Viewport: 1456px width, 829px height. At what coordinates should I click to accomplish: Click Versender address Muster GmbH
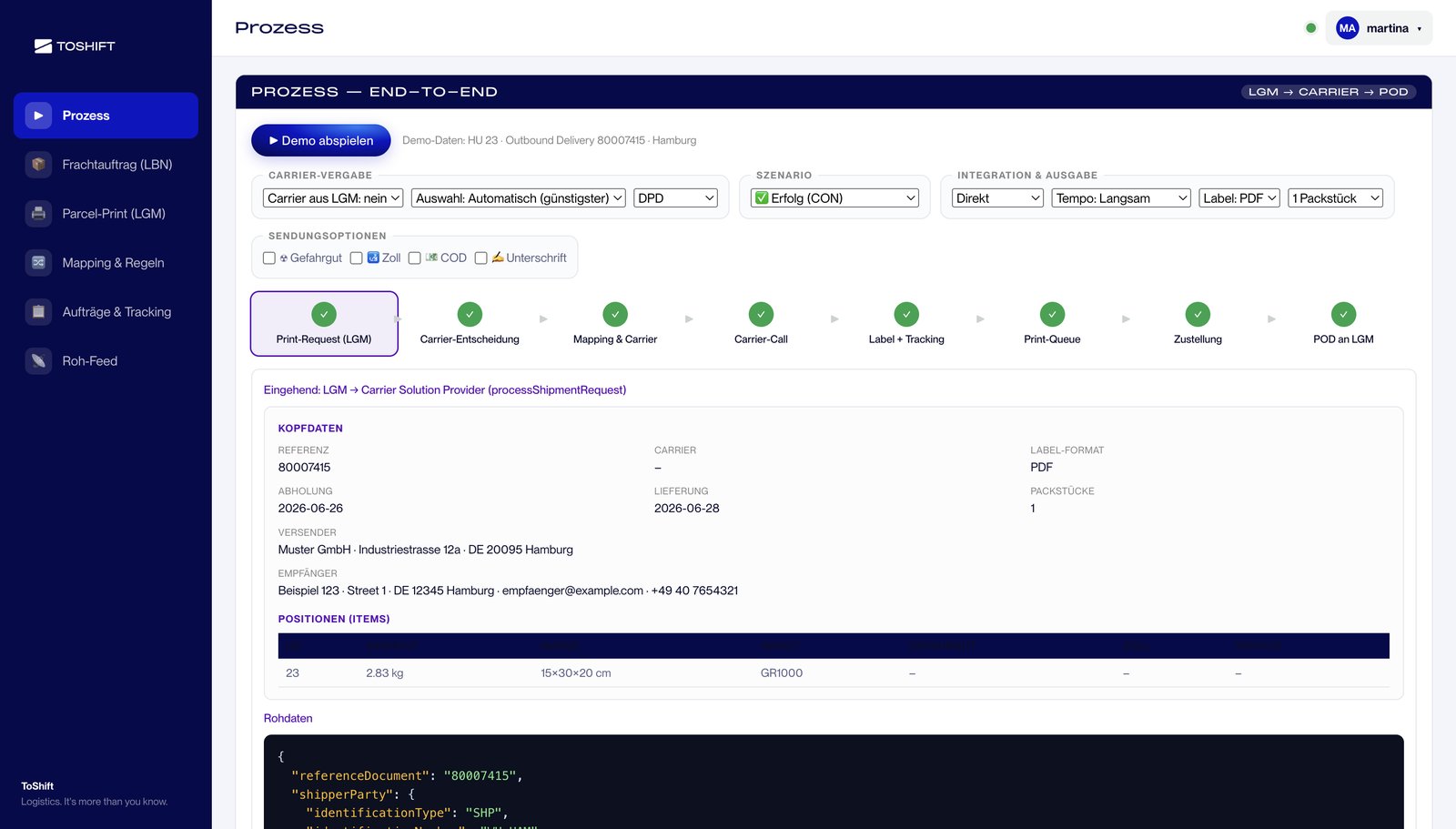[425, 550]
